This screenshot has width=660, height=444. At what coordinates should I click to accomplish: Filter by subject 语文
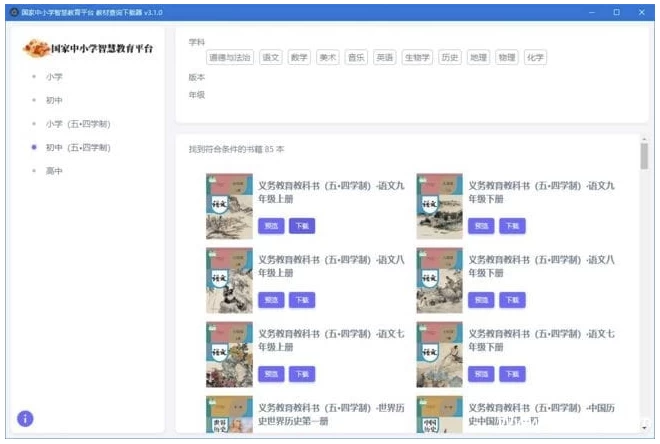pos(270,58)
